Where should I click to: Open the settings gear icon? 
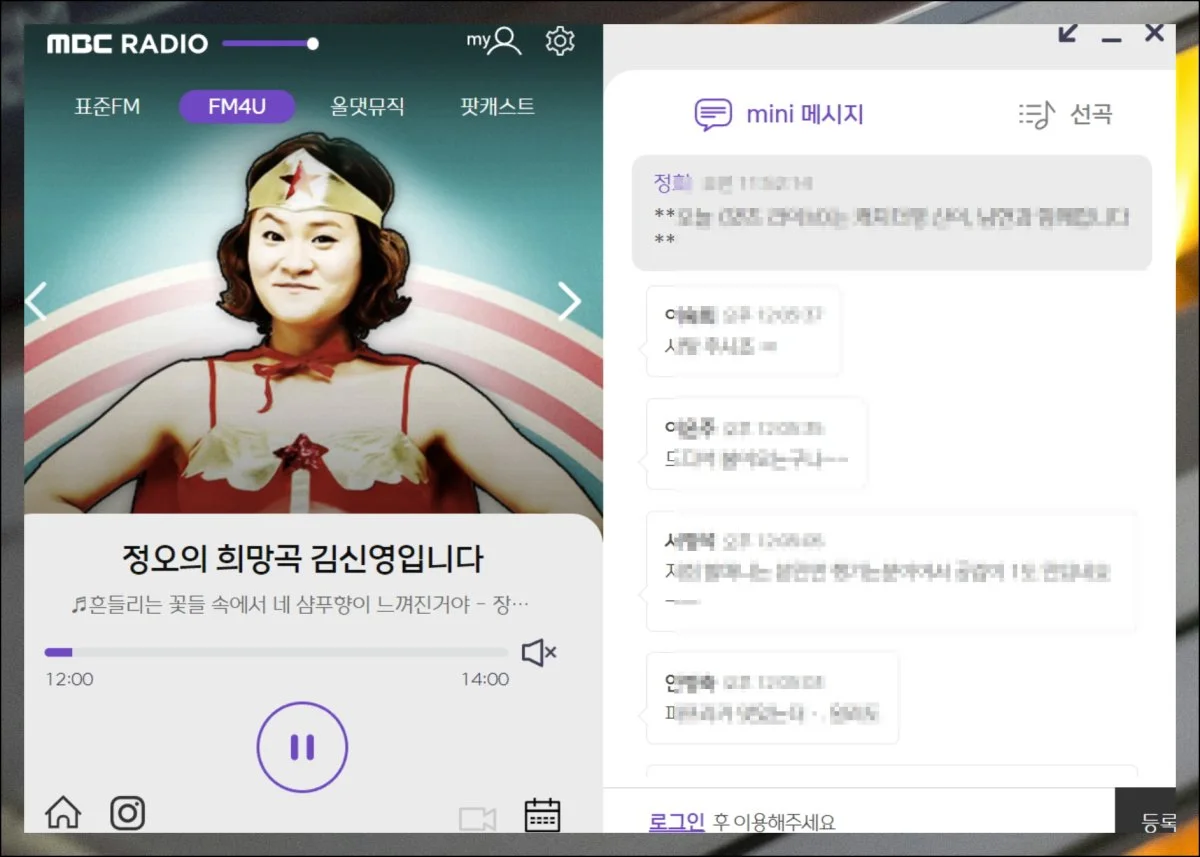(560, 41)
